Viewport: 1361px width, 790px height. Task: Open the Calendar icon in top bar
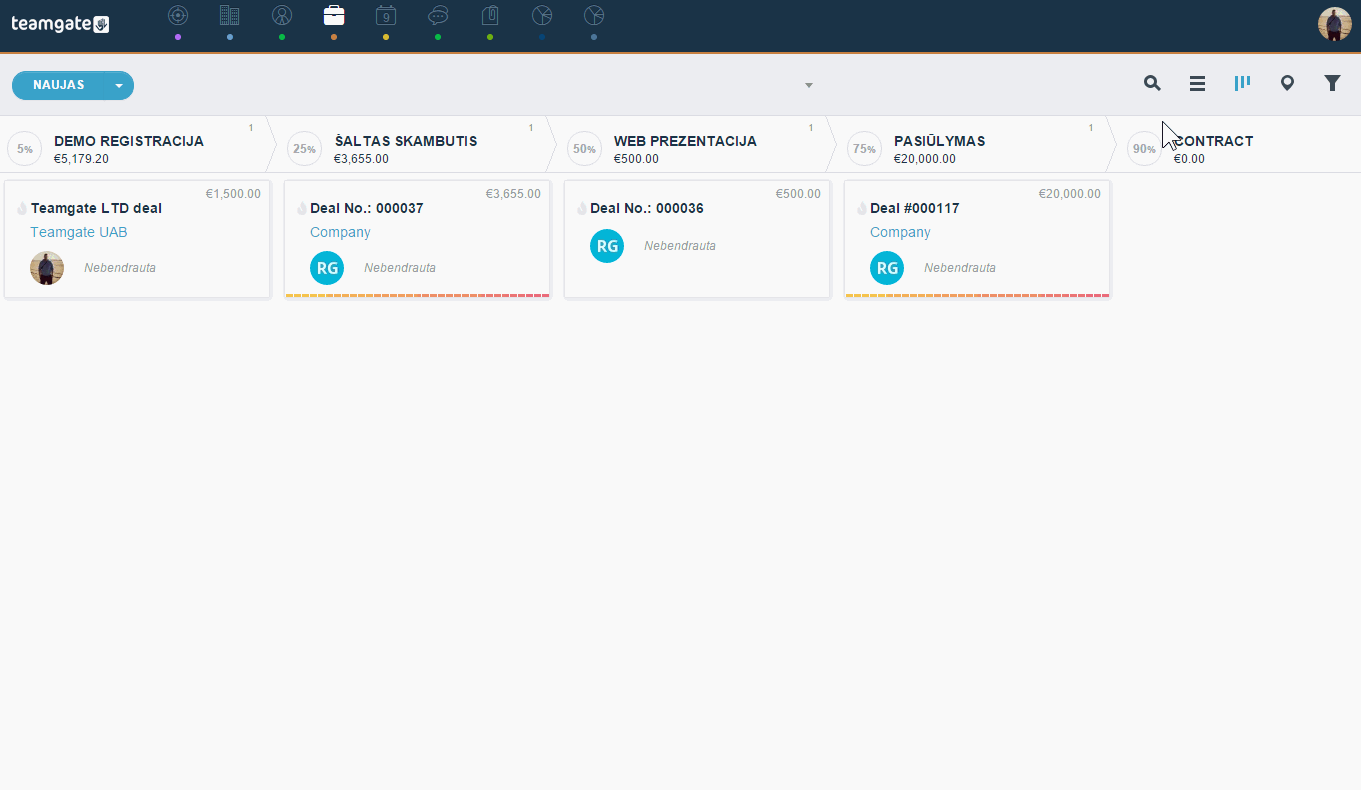386,15
